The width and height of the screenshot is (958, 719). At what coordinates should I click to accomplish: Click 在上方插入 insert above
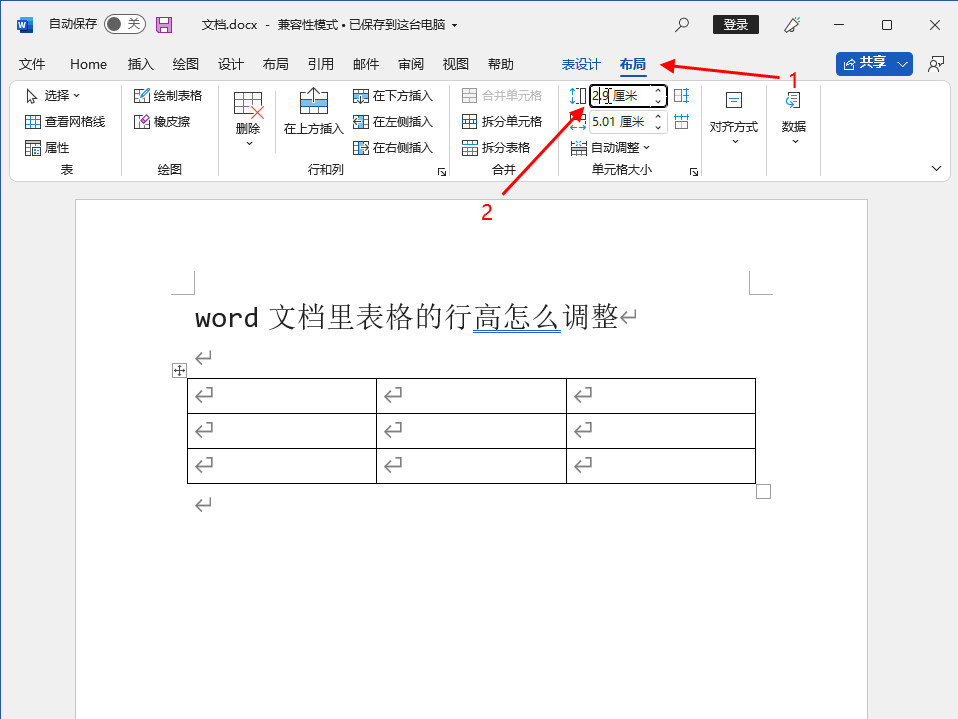click(x=313, y=111)
